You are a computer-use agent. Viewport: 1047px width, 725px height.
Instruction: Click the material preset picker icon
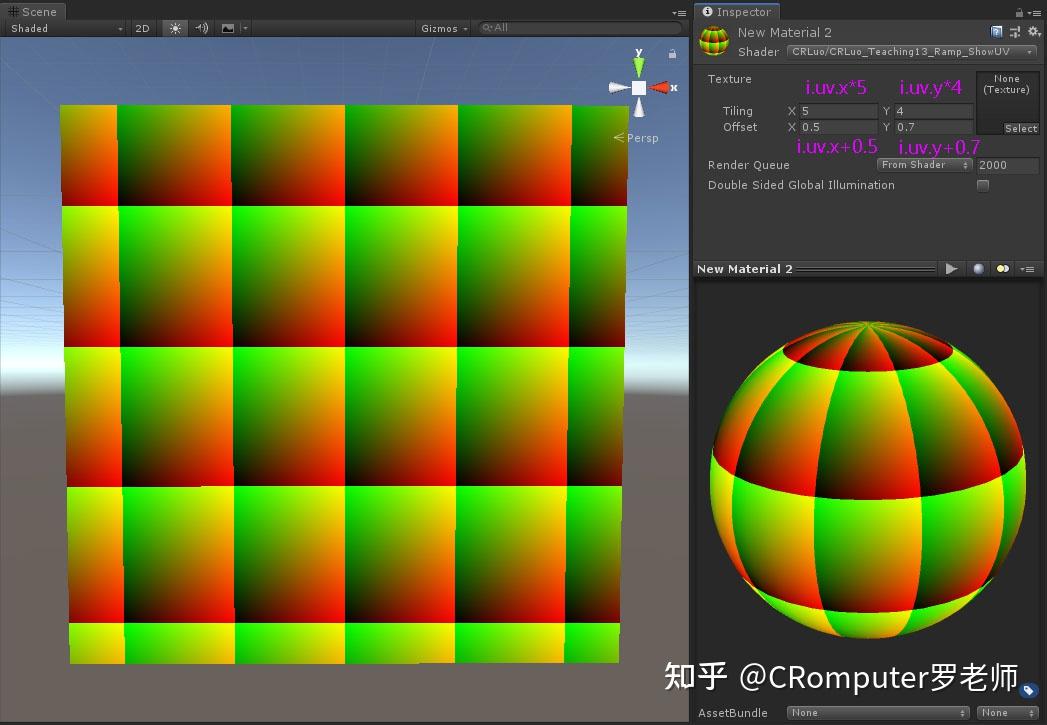tap(1017, 32)
